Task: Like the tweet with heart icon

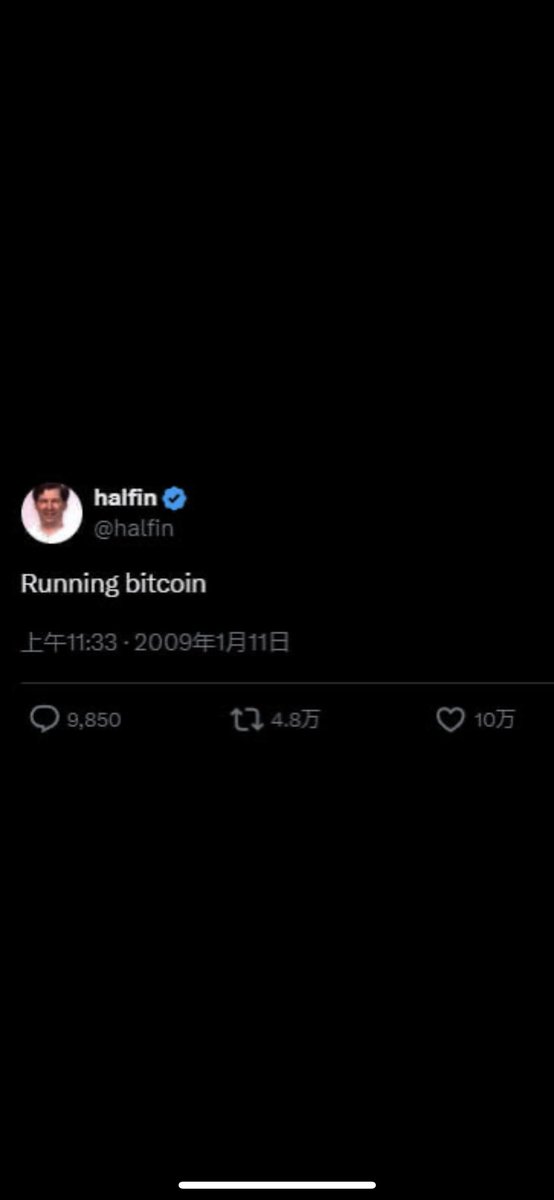Action: point(451,719)
